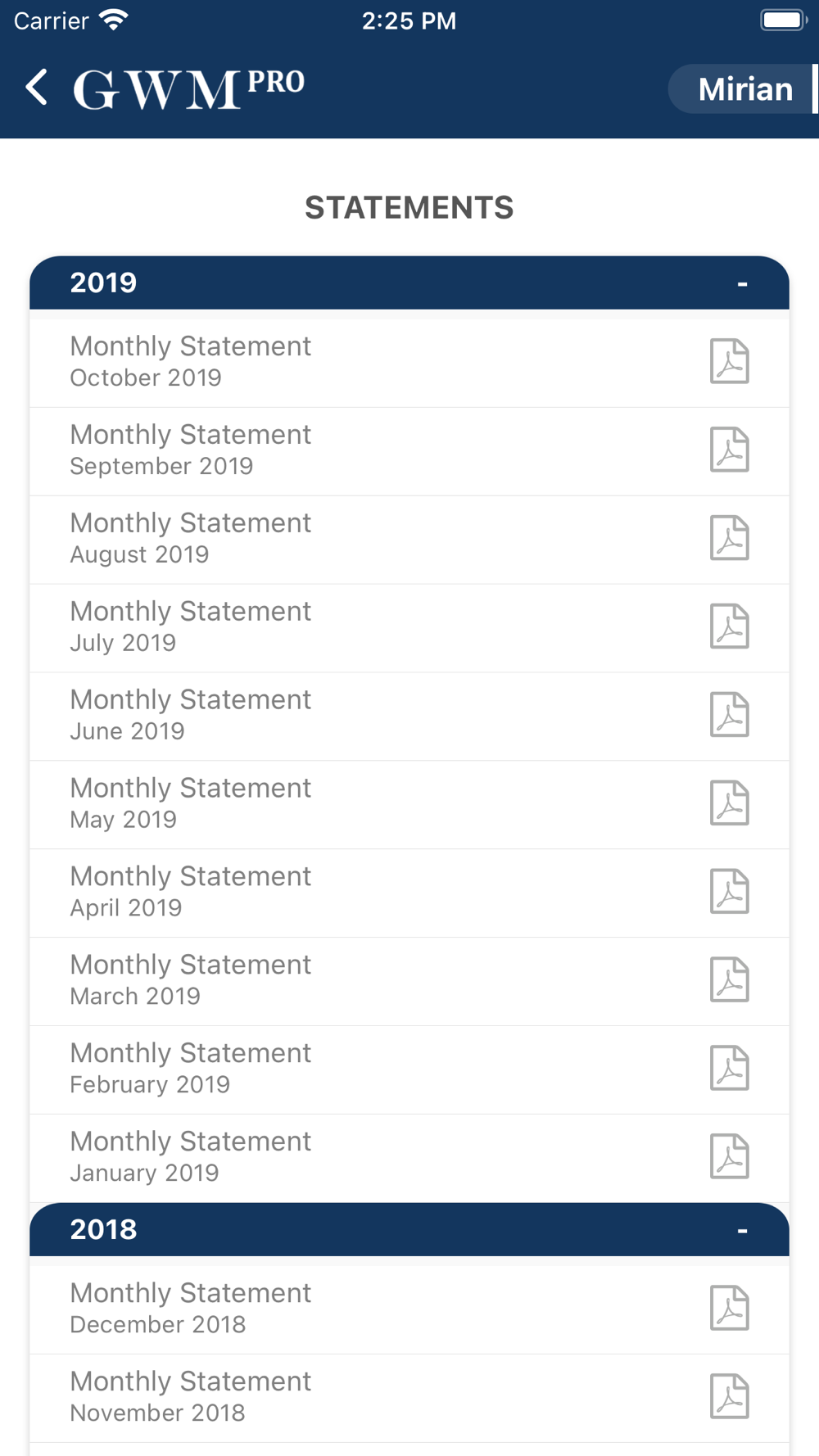Tap PDF icon for November 2018

pos(729,1396)
